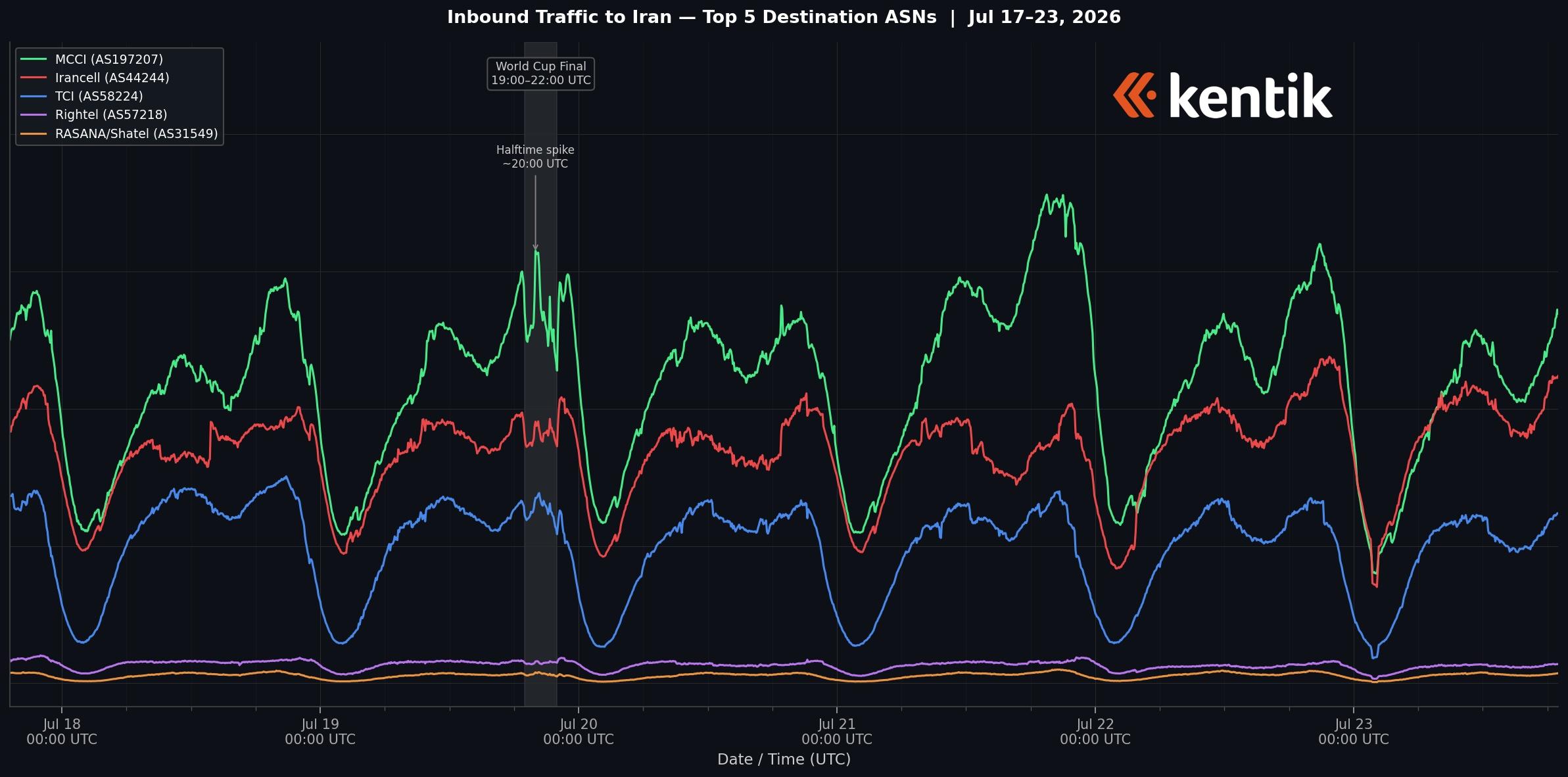Click the Jul 22 00:00 UTC axis label
The image size is (1568, 777).
pyautogui.click(x=1095, y=732)
